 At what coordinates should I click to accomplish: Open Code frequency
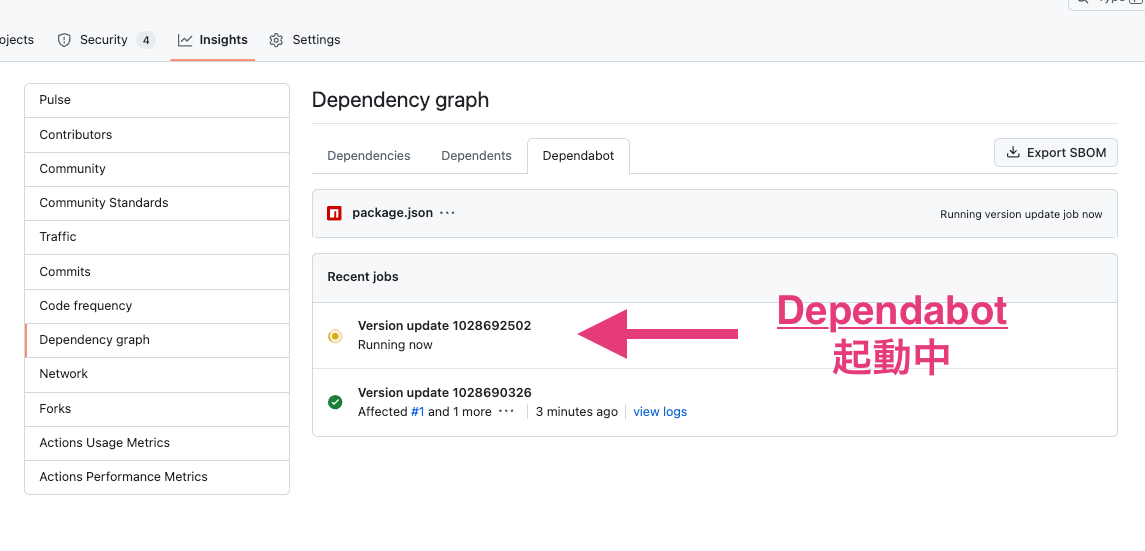[157, 306]
